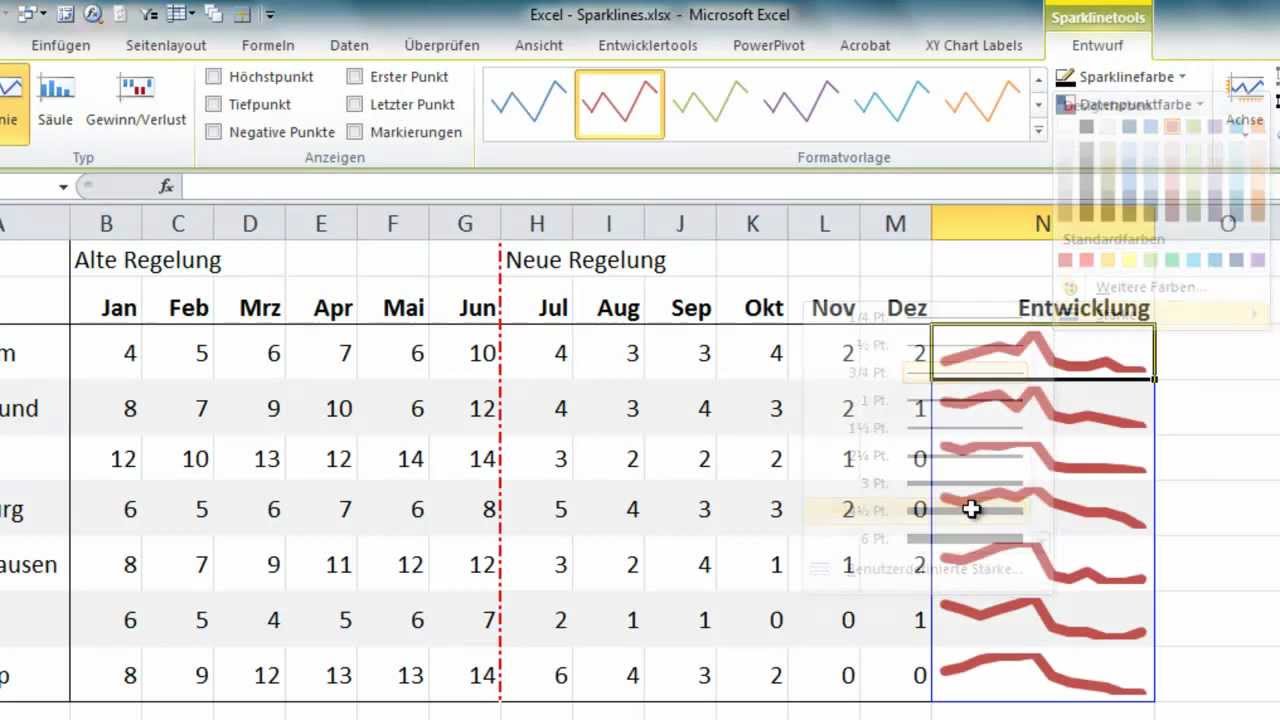The width and height of the screenshot is (1280, 720).
Task: Click the table grid icon in quick access toolbar
Action: 176,14
